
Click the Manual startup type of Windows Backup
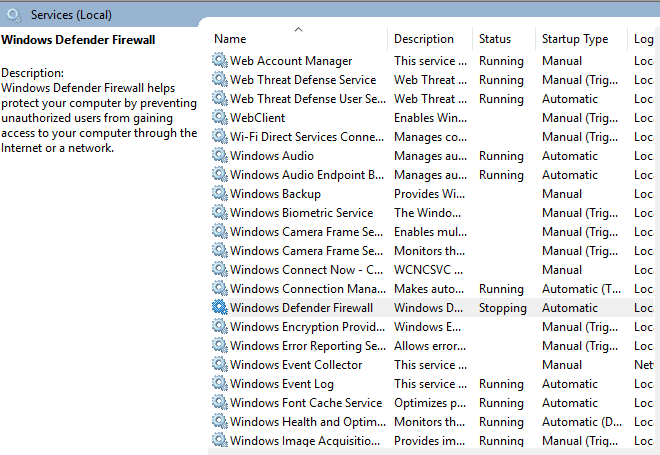[562, 194]
